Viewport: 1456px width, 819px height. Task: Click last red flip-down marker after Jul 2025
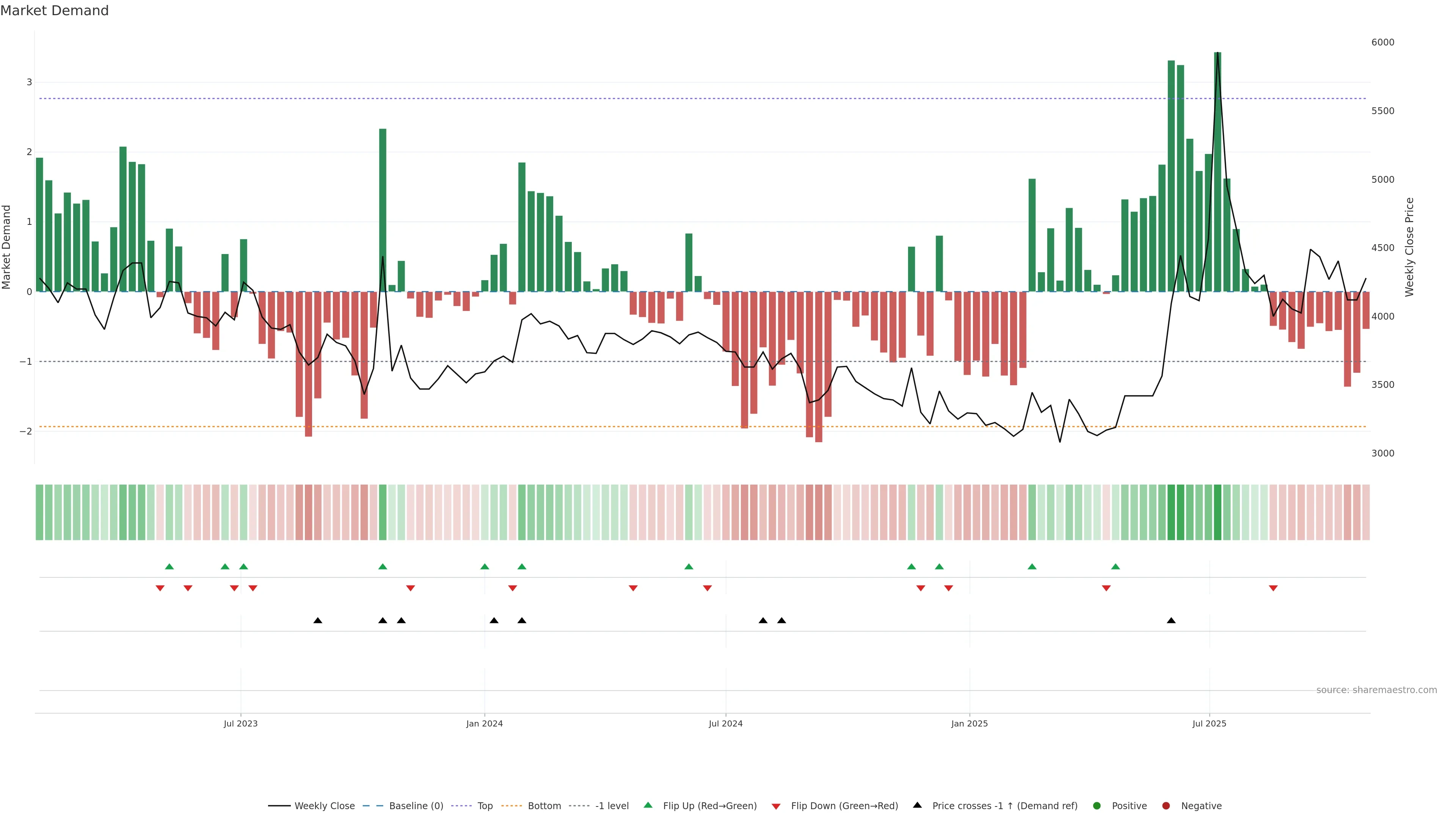(x=1273, y=588)
